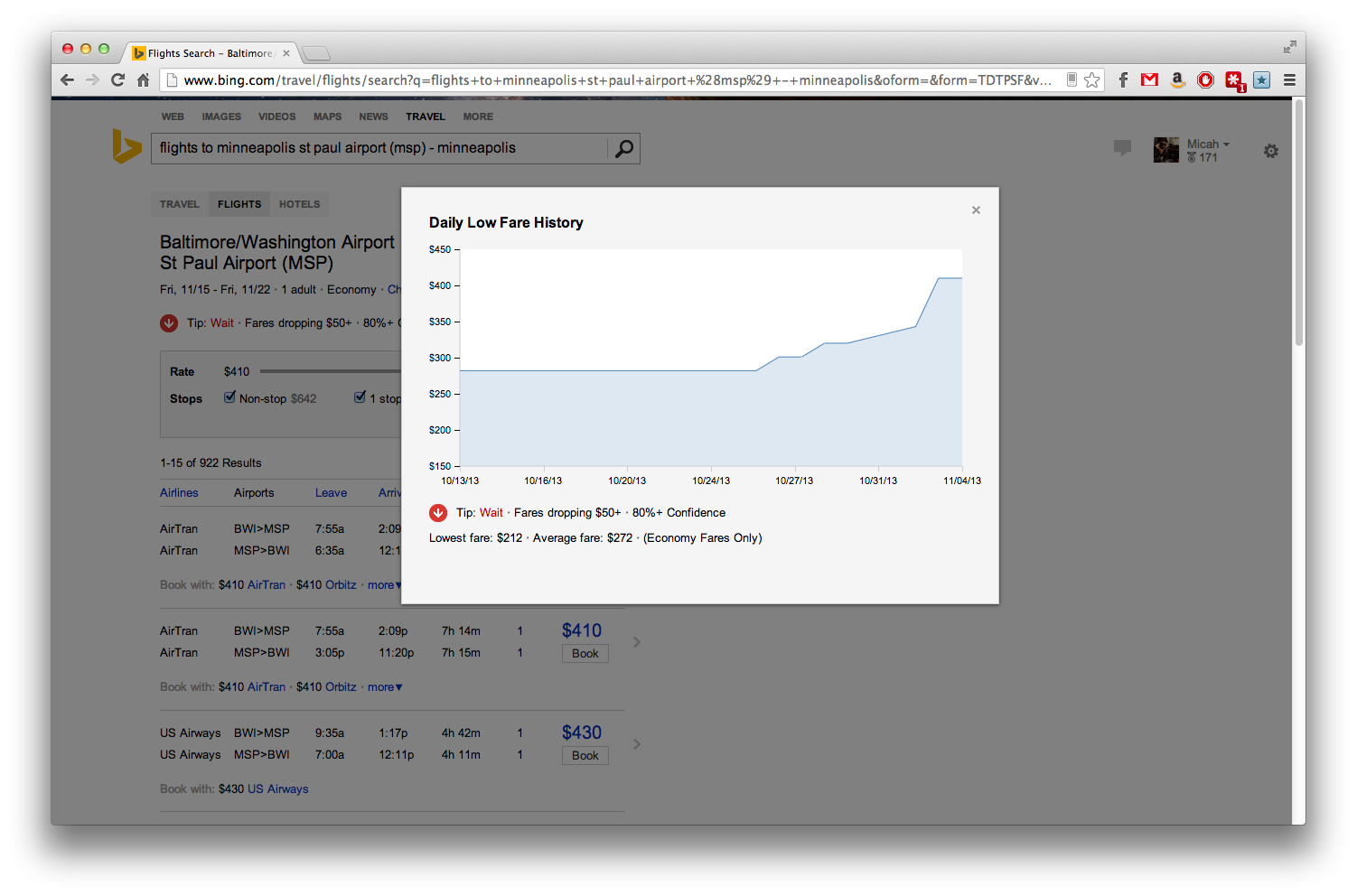Open the Gmail extension icon
1357x896 pixels.
[x=1149, y=80]
